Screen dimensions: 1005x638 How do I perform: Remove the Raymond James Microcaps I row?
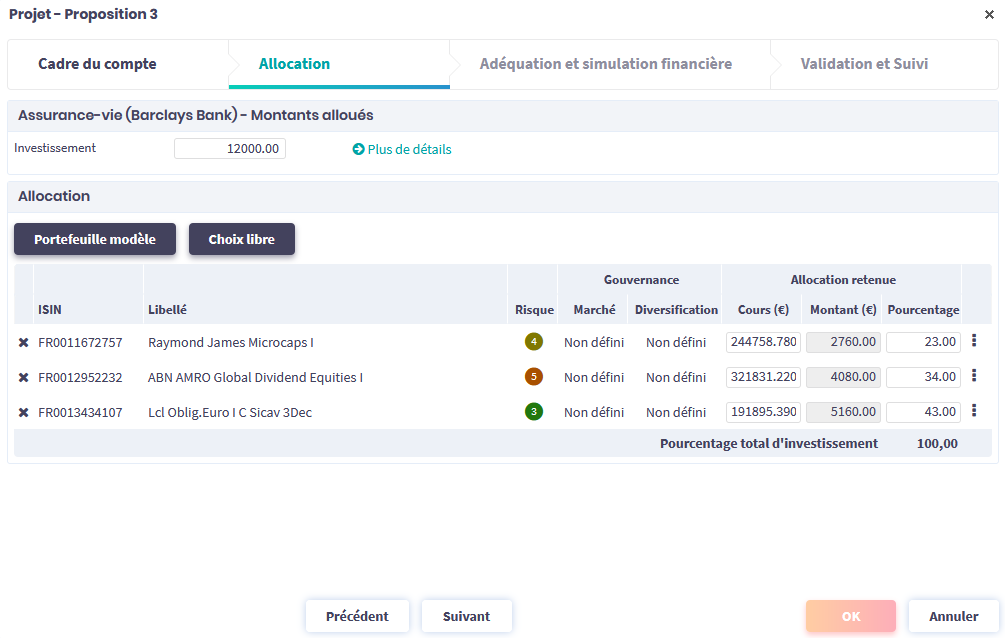click(x=23, y=343)
